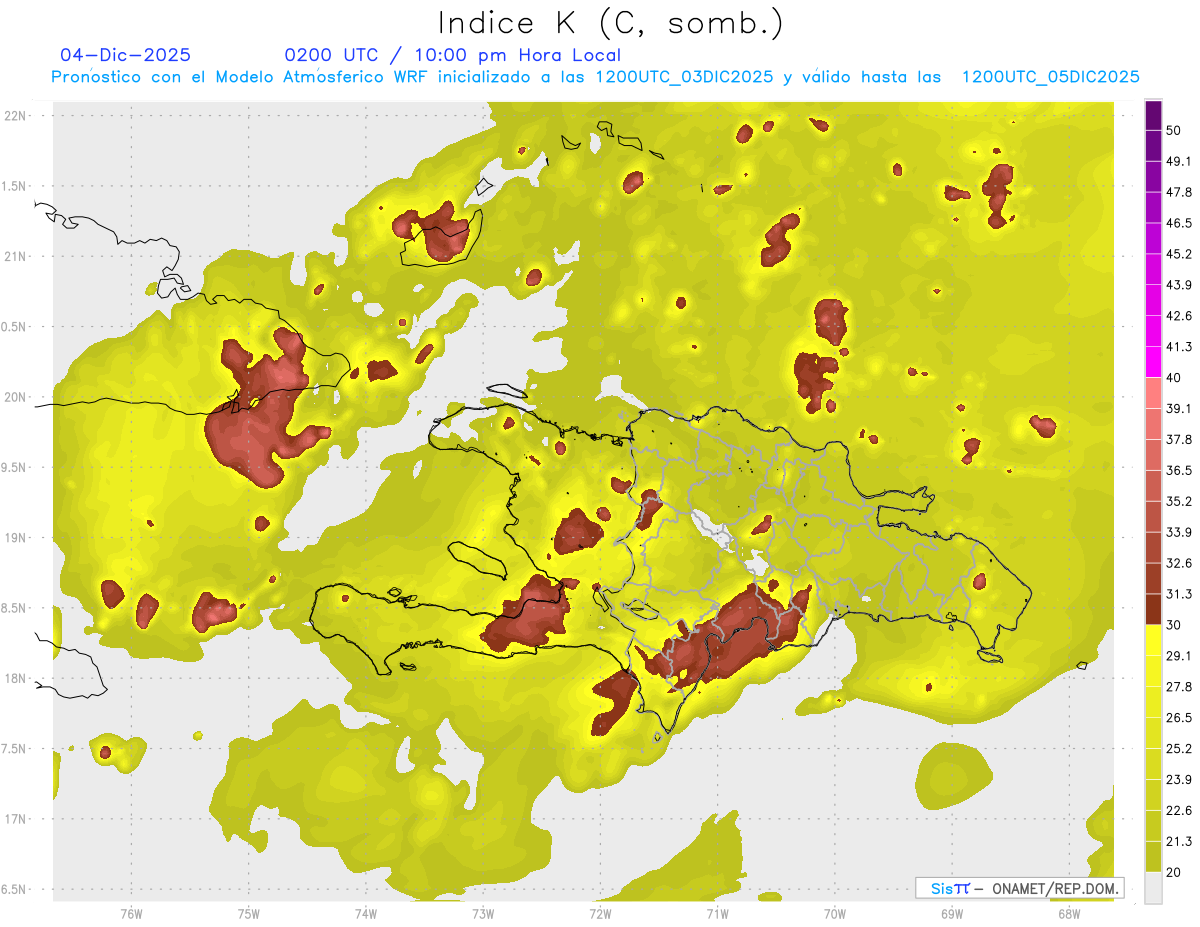
Task: Pick the gray swatch below 20 on the color scale
Action: coord(1153,888)
